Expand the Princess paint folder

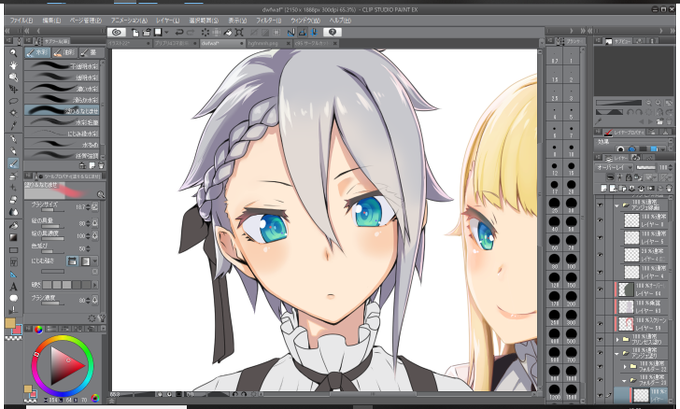coord(618,339)
